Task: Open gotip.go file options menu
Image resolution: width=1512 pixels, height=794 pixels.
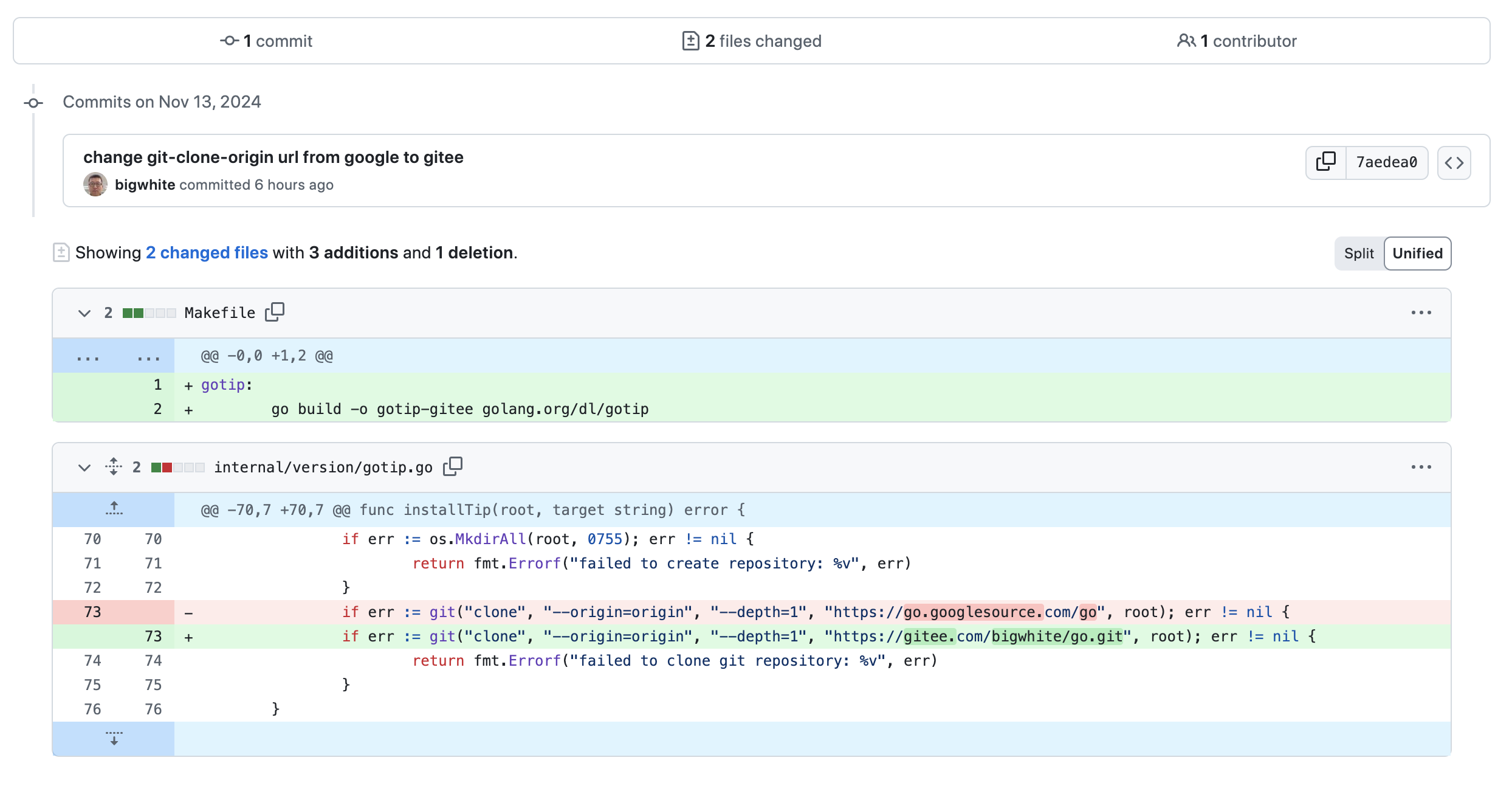Action: [x=1421, y=467]
